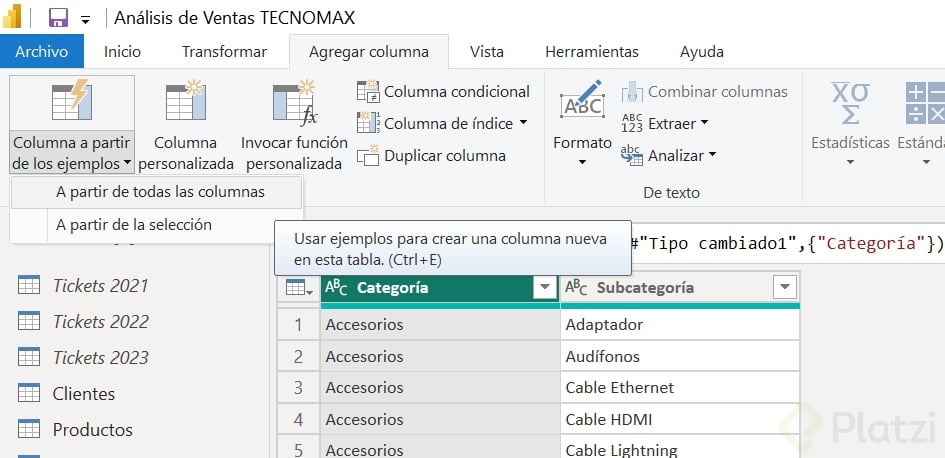Expand the Columna de índice dropdown
The width and height of the screenshot is (945, 458).
point(523,124)
